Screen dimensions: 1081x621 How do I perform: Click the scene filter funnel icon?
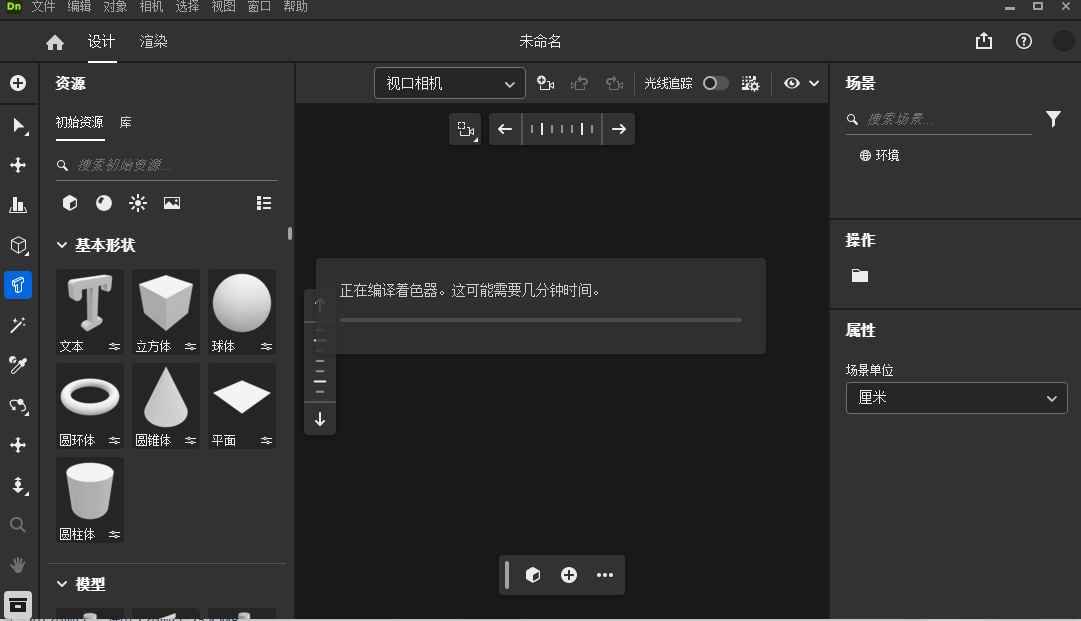1053,119
